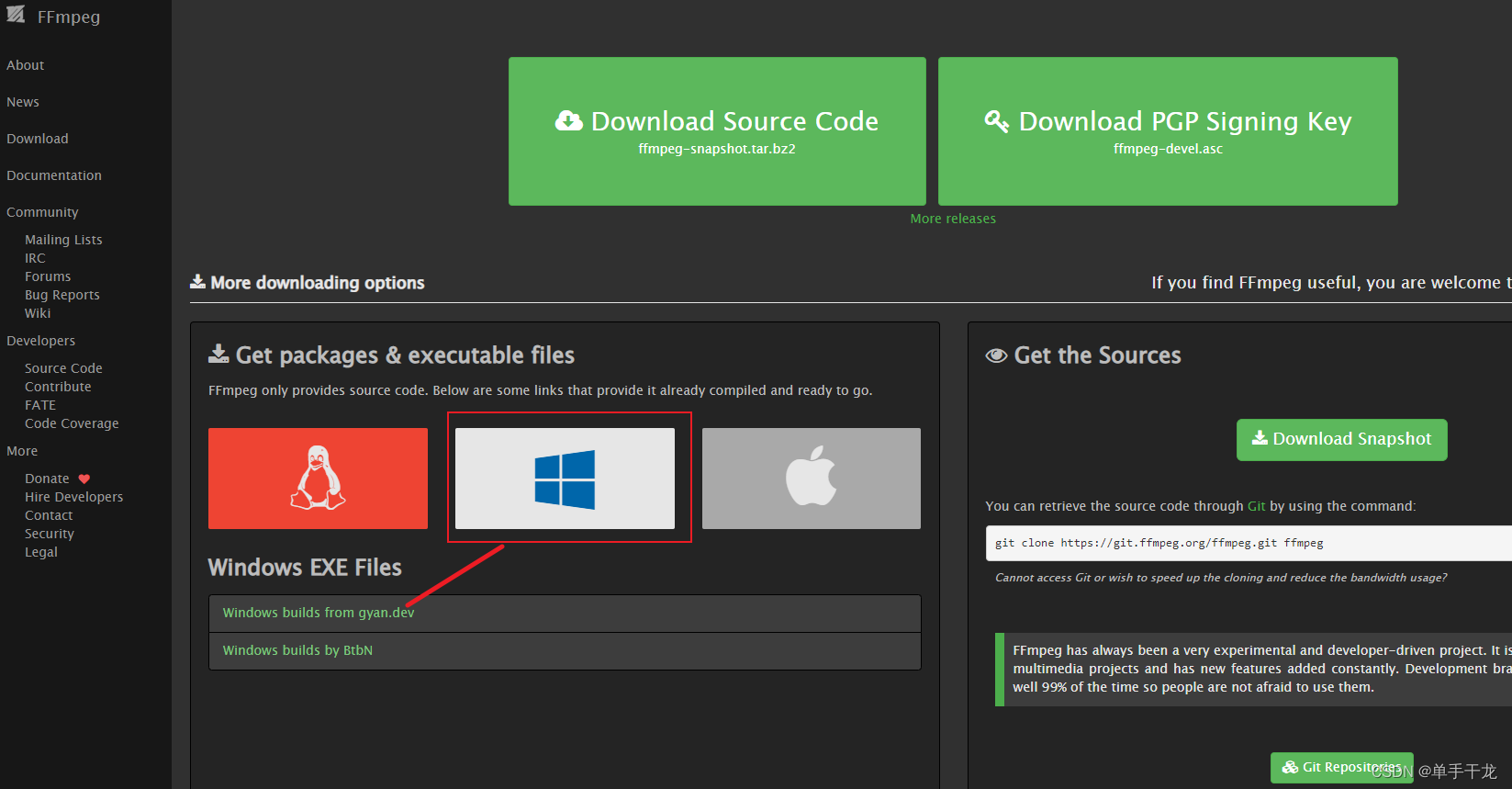Open the IRC link
This screenshot has height=789, width=1512.
35,258
